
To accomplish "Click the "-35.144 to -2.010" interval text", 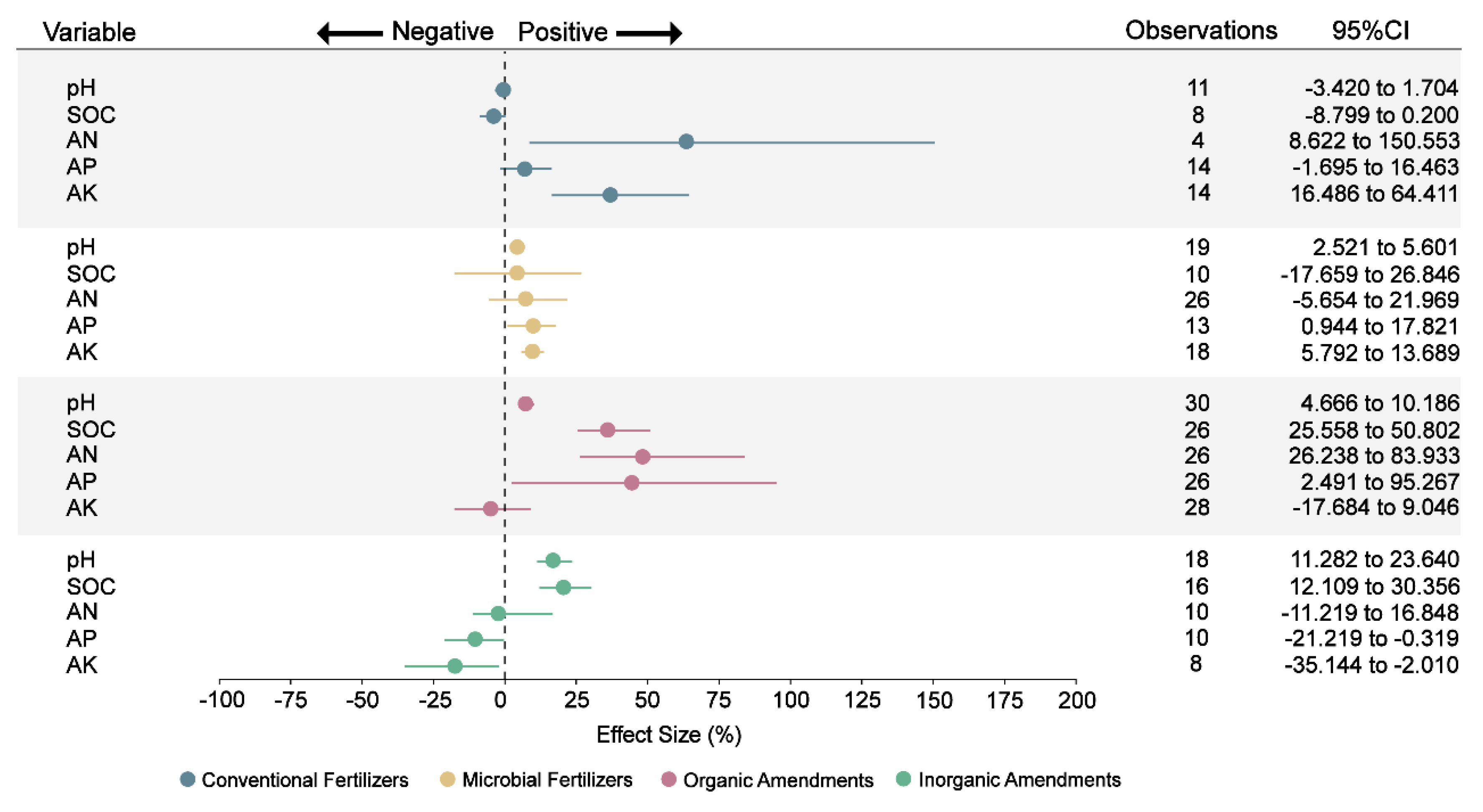I will (1371, 665).
